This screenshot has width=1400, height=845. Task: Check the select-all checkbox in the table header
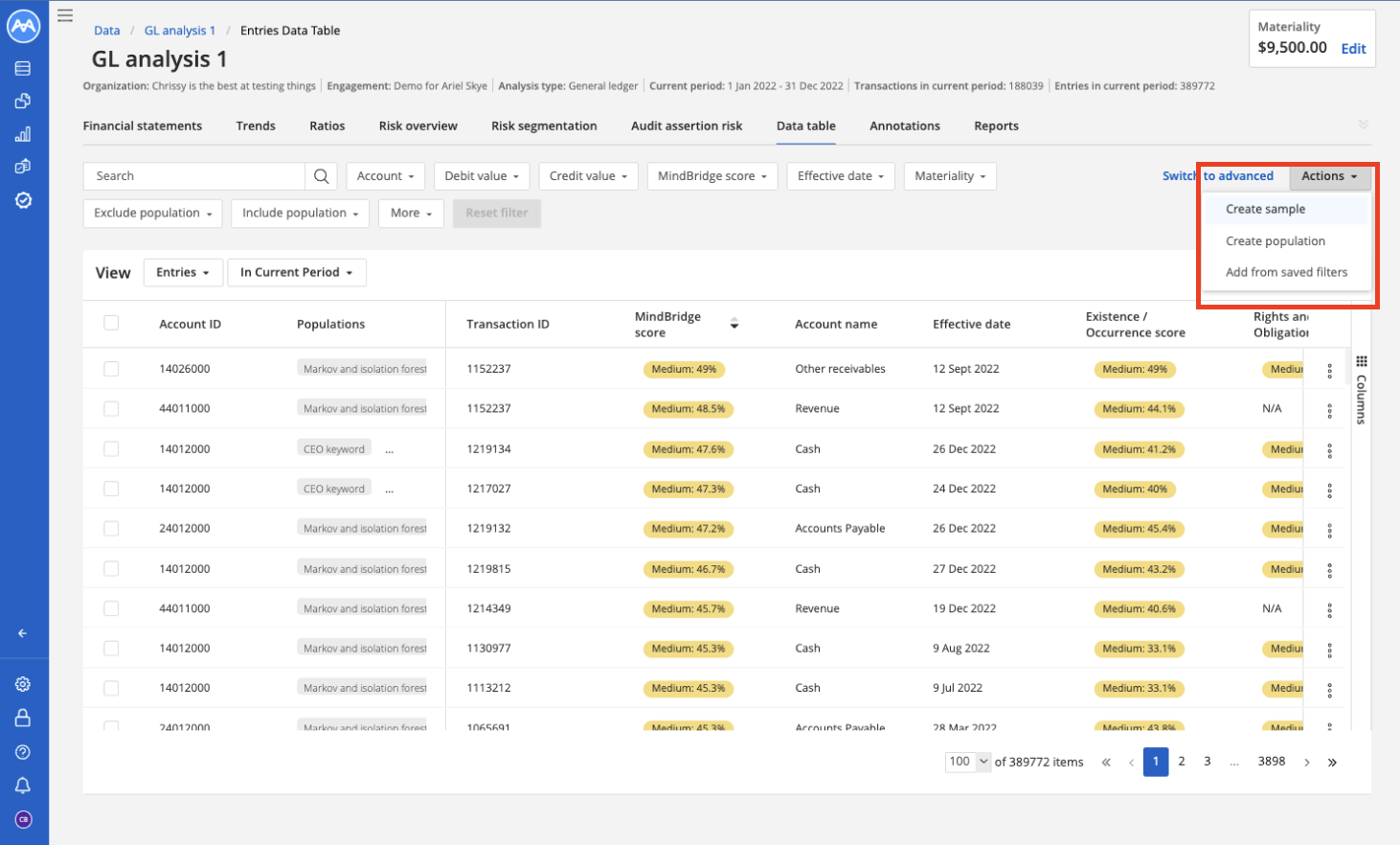(x=110, y=324)
